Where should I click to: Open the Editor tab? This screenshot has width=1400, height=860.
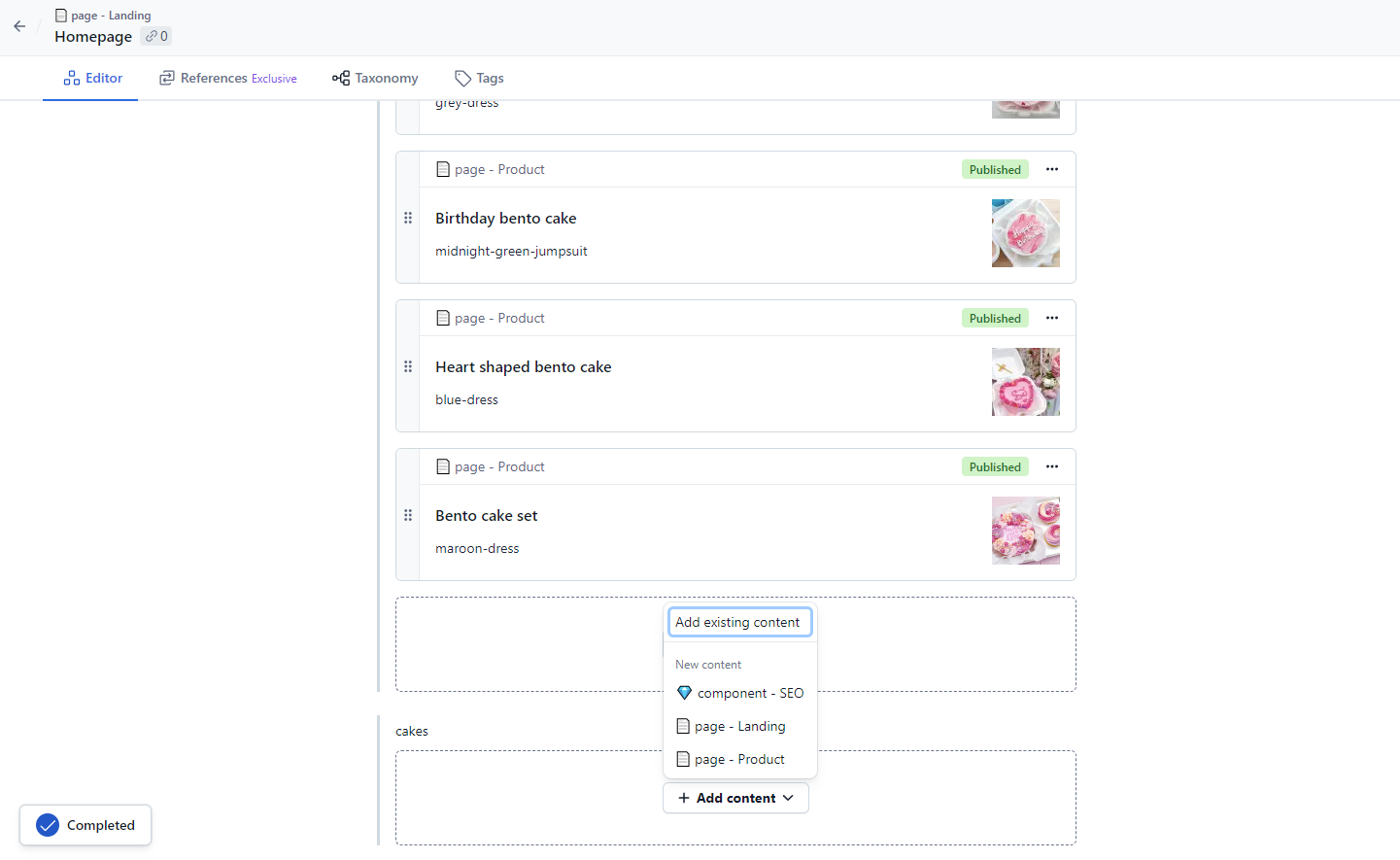click(x=90, y=78)
